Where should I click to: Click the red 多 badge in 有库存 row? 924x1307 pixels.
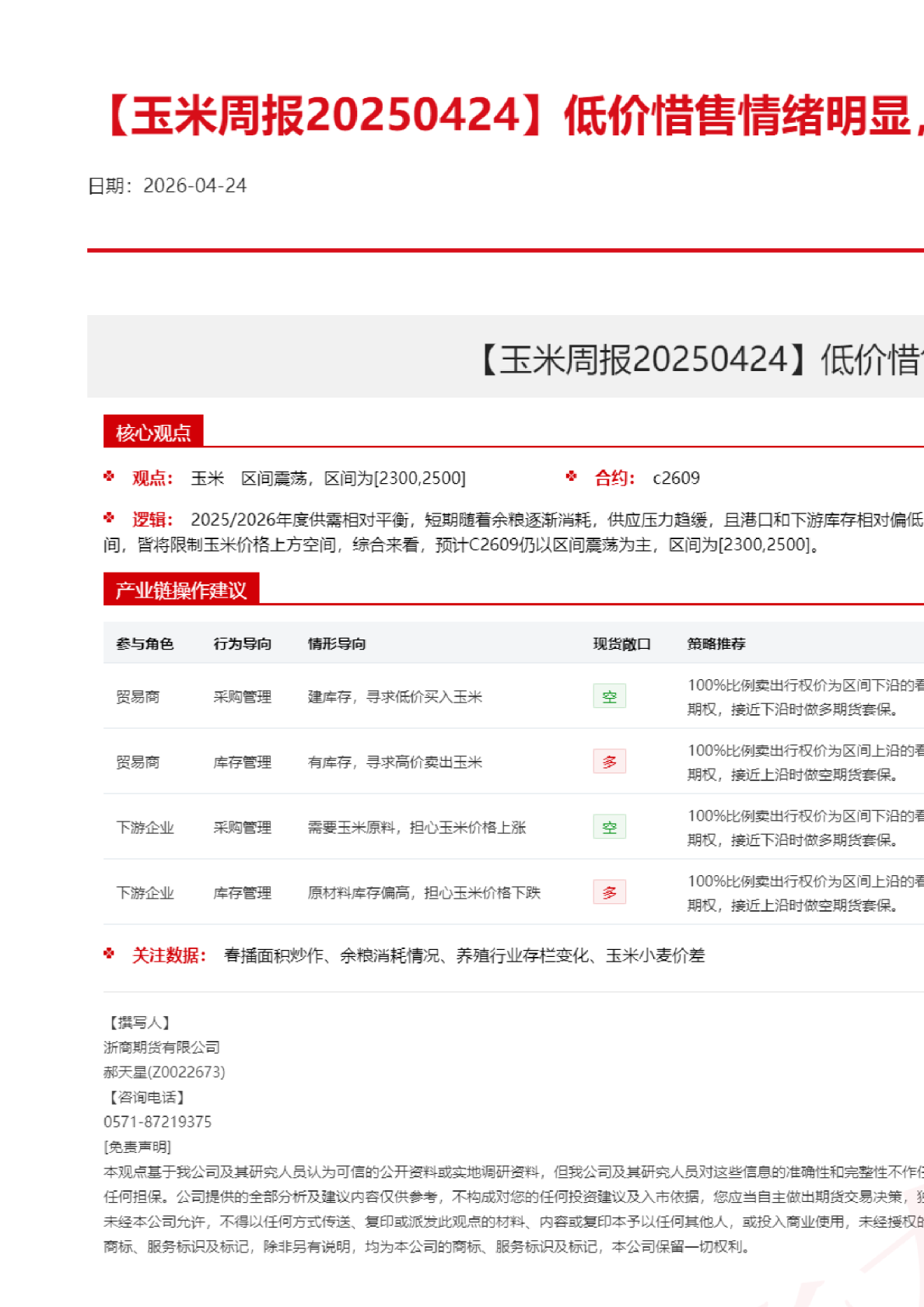point(609,762)
